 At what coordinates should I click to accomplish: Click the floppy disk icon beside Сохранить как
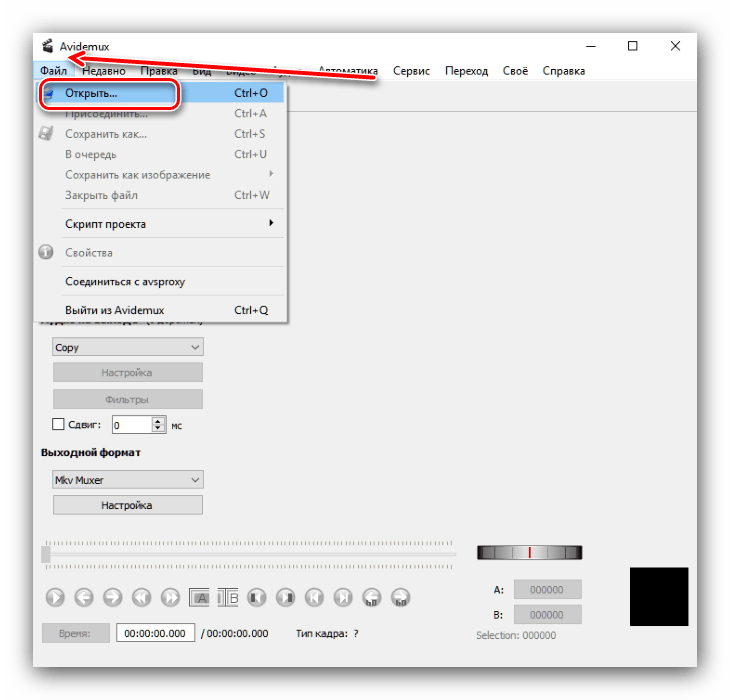[46, 134]
